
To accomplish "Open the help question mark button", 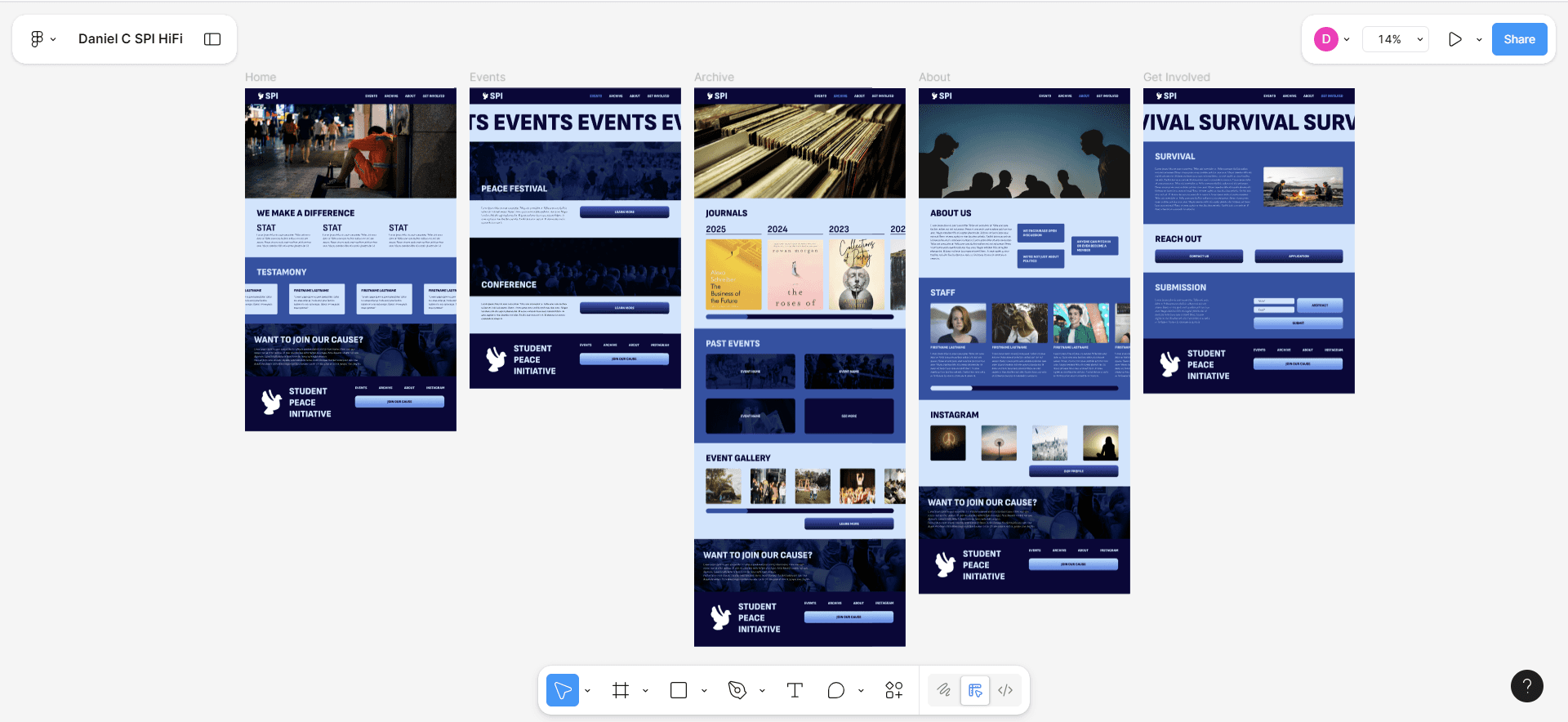I will click(x=1526, y=686).
